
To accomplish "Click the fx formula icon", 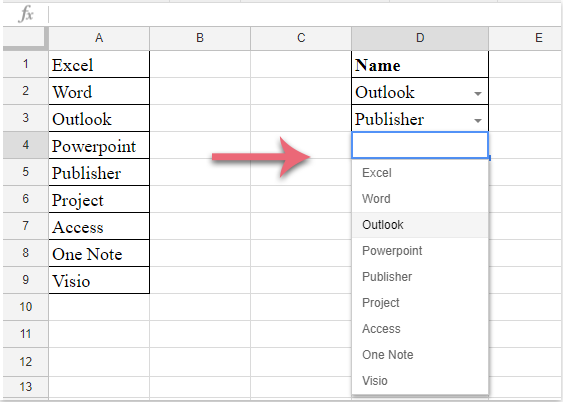I will [26, 14].
